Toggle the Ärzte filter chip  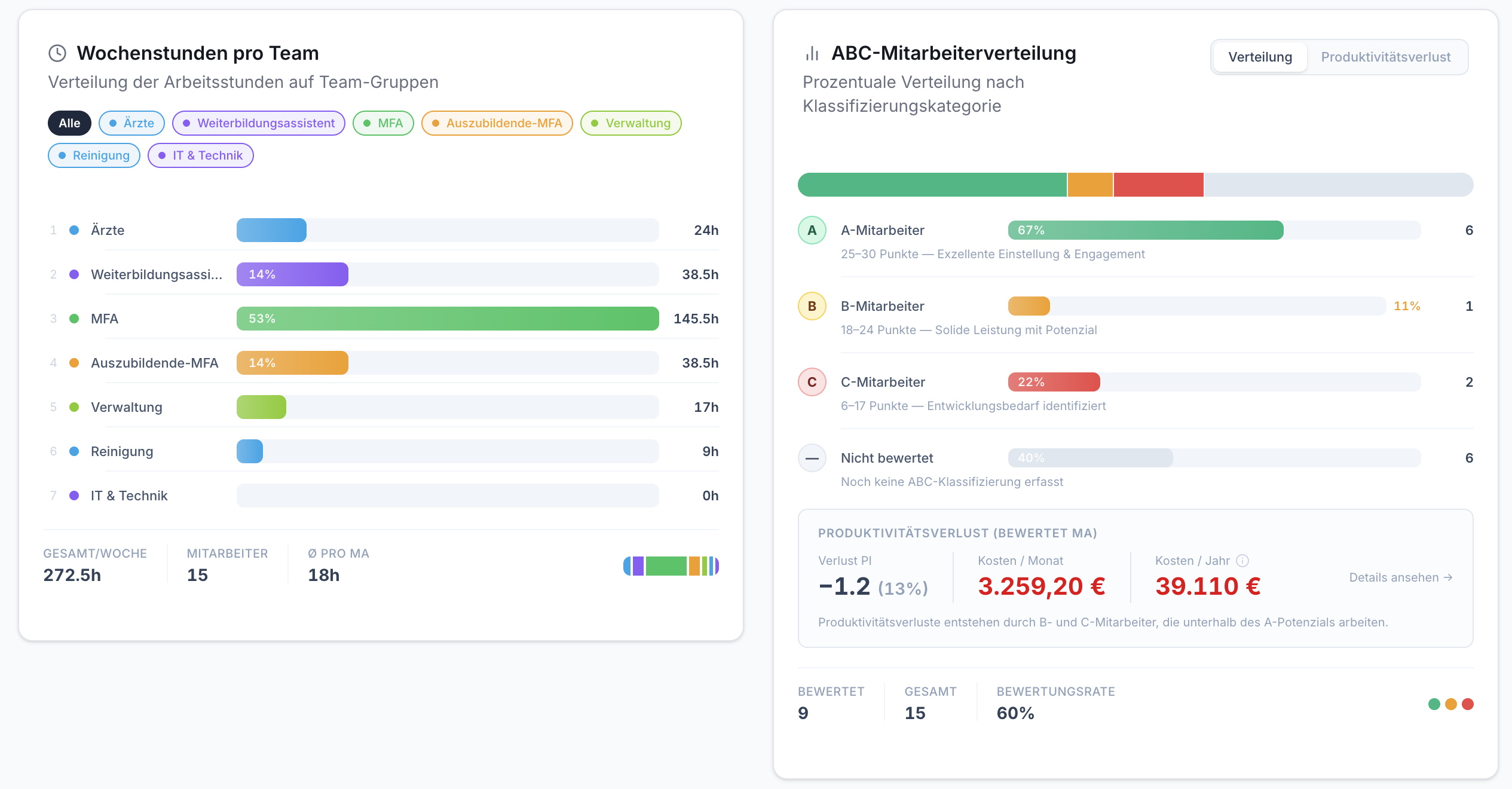click(x=131, y=123)
